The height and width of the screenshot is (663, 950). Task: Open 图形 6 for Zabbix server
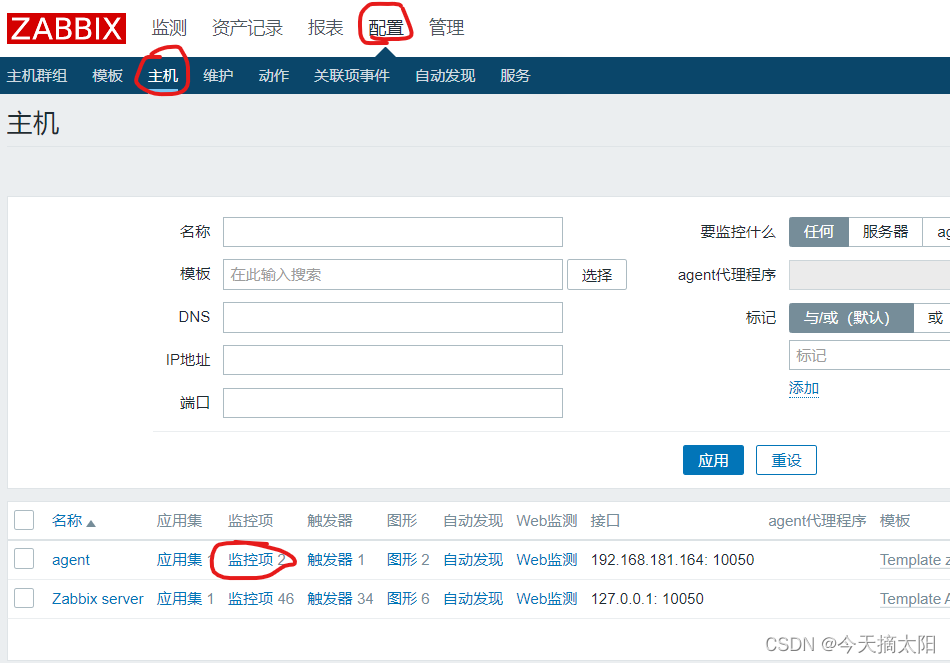(402, 599)
